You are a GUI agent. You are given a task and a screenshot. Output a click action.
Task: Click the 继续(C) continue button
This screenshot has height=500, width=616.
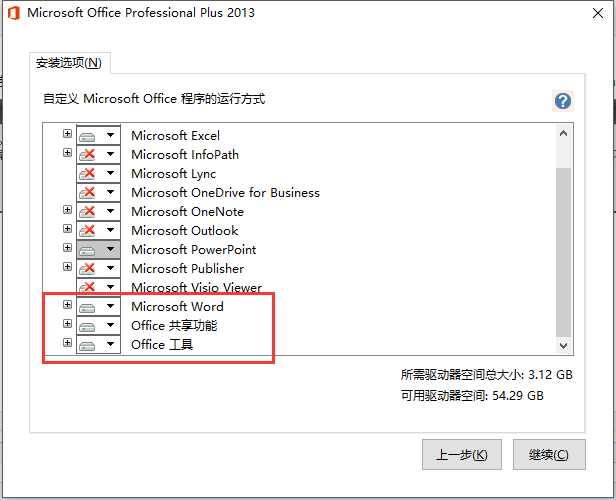(549, 454)
